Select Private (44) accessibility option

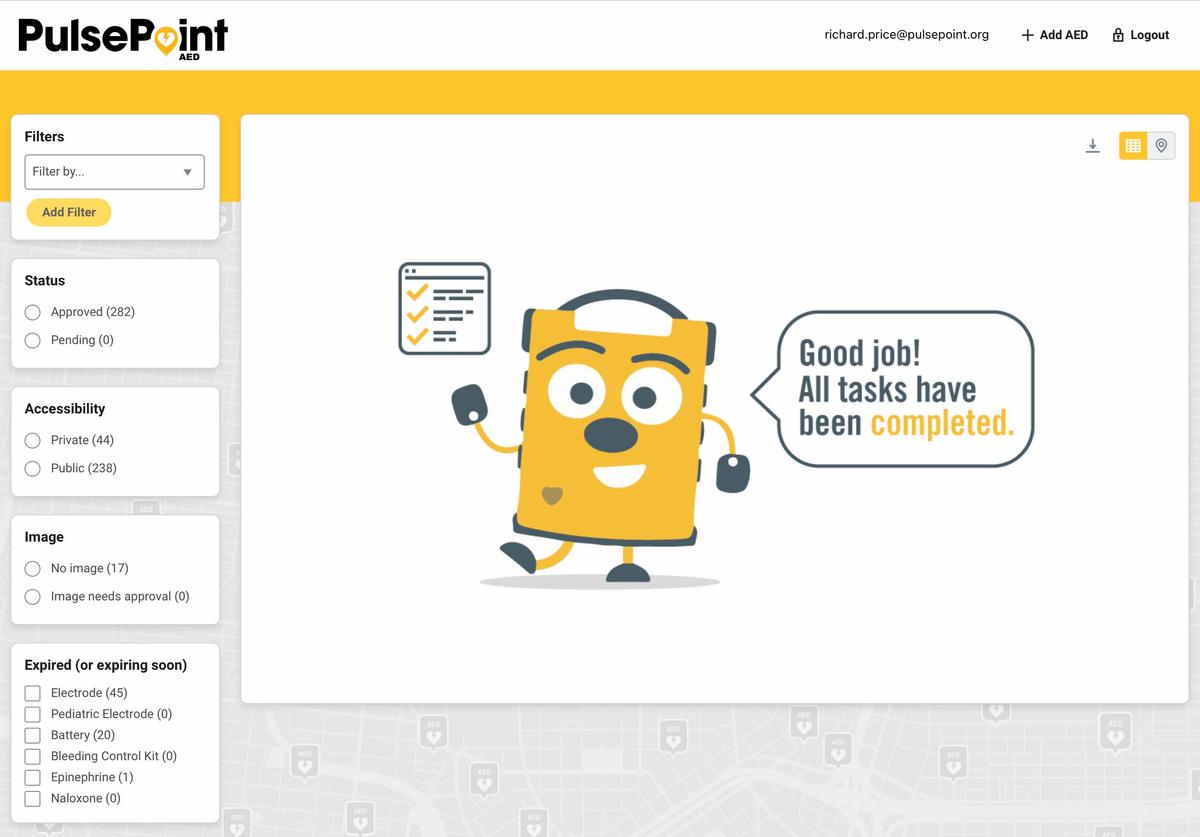(x=32, y=440)
